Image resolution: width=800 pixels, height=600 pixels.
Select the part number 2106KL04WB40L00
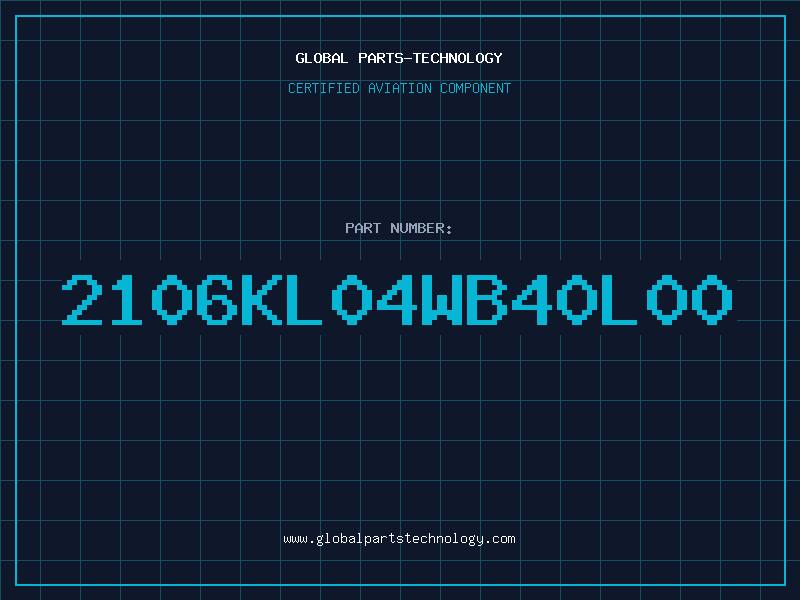pos(397,299)
